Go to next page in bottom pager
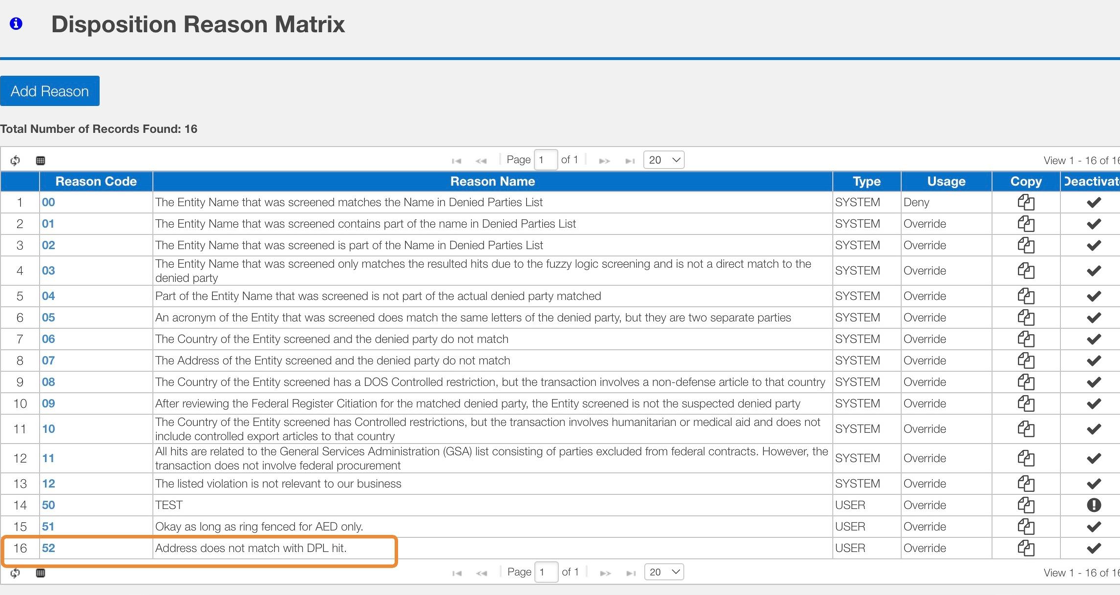This screenshot has height=595, width=1120. coord(604,573)
